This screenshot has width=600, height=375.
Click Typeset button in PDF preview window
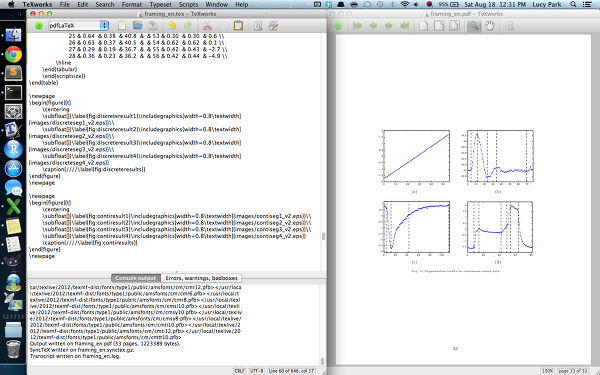338,26
